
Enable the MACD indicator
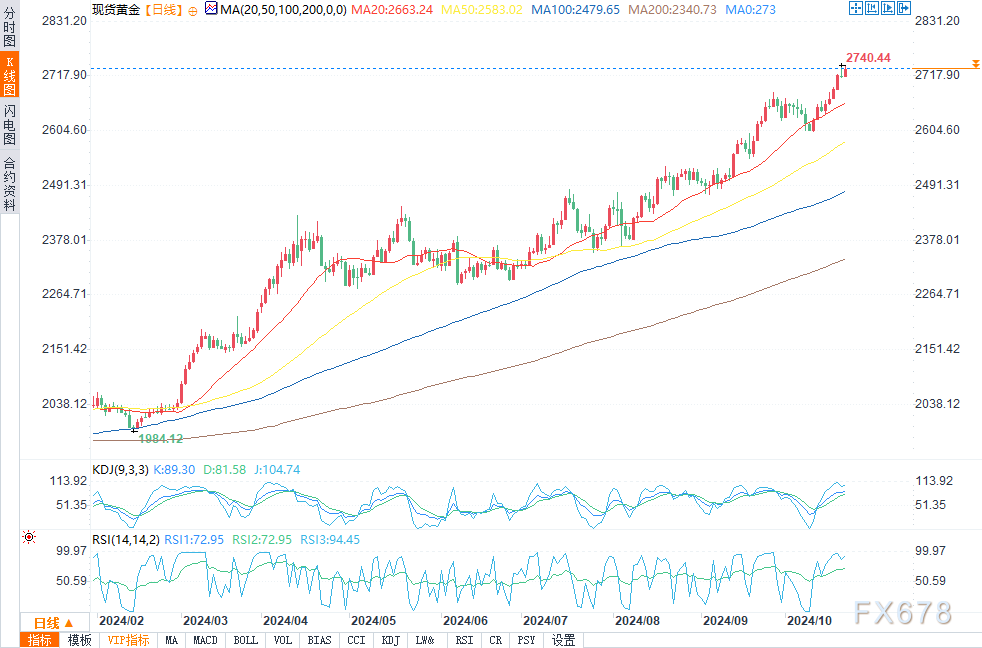click(206, 640)
